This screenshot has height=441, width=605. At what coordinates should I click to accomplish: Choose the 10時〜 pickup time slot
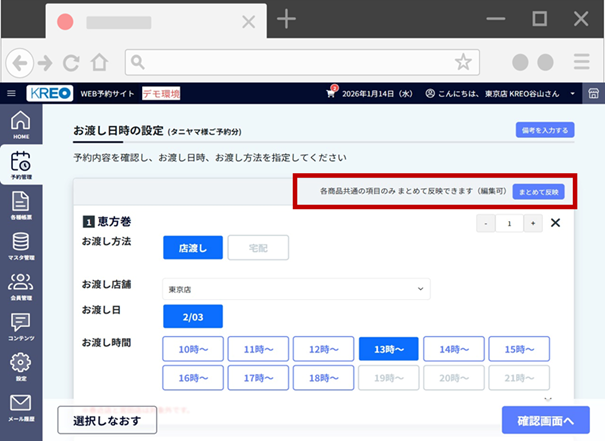click(x=193, y=349)
